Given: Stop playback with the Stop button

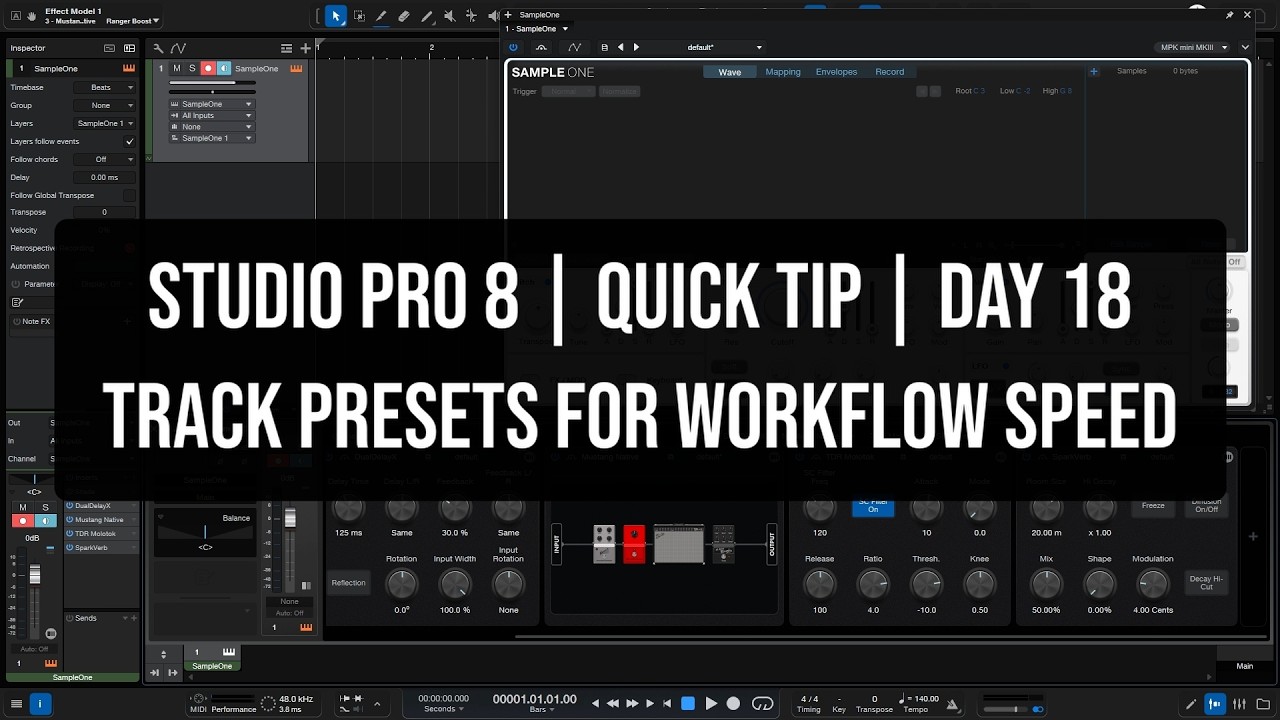Looking at the screenshot, I should 688,704.
